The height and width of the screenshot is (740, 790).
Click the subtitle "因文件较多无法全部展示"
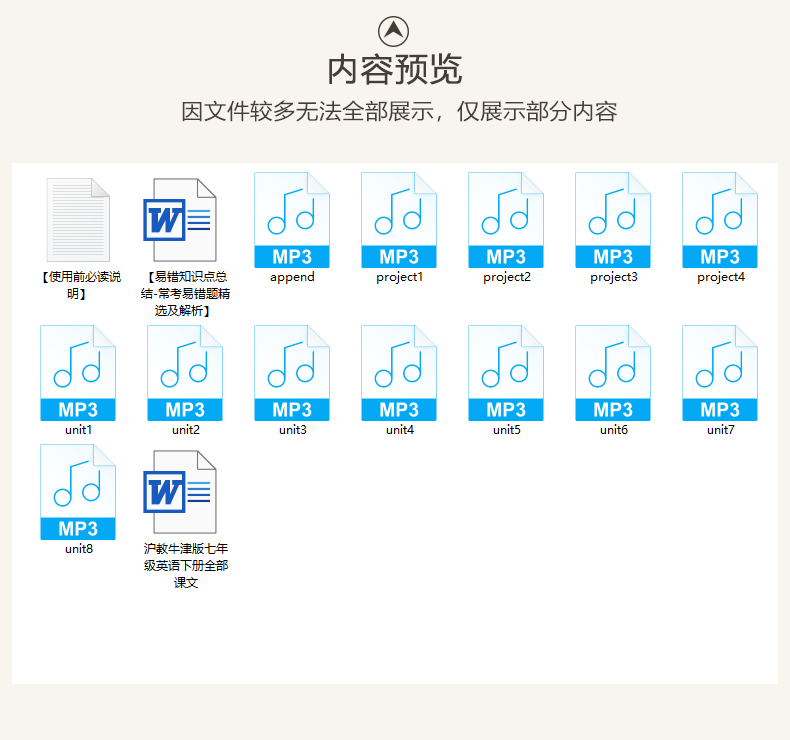307,111
